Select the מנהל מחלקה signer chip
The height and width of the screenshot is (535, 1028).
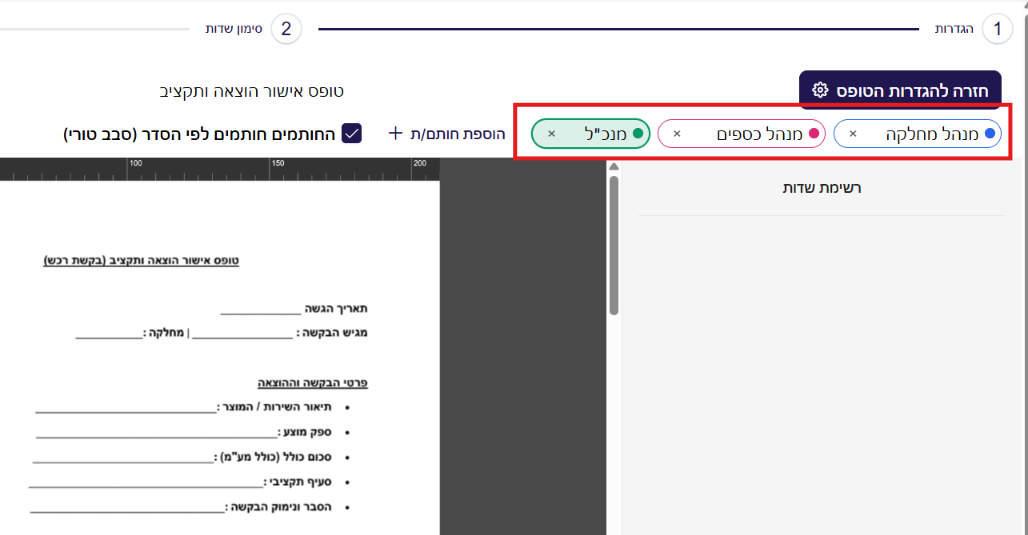point(917,134)
